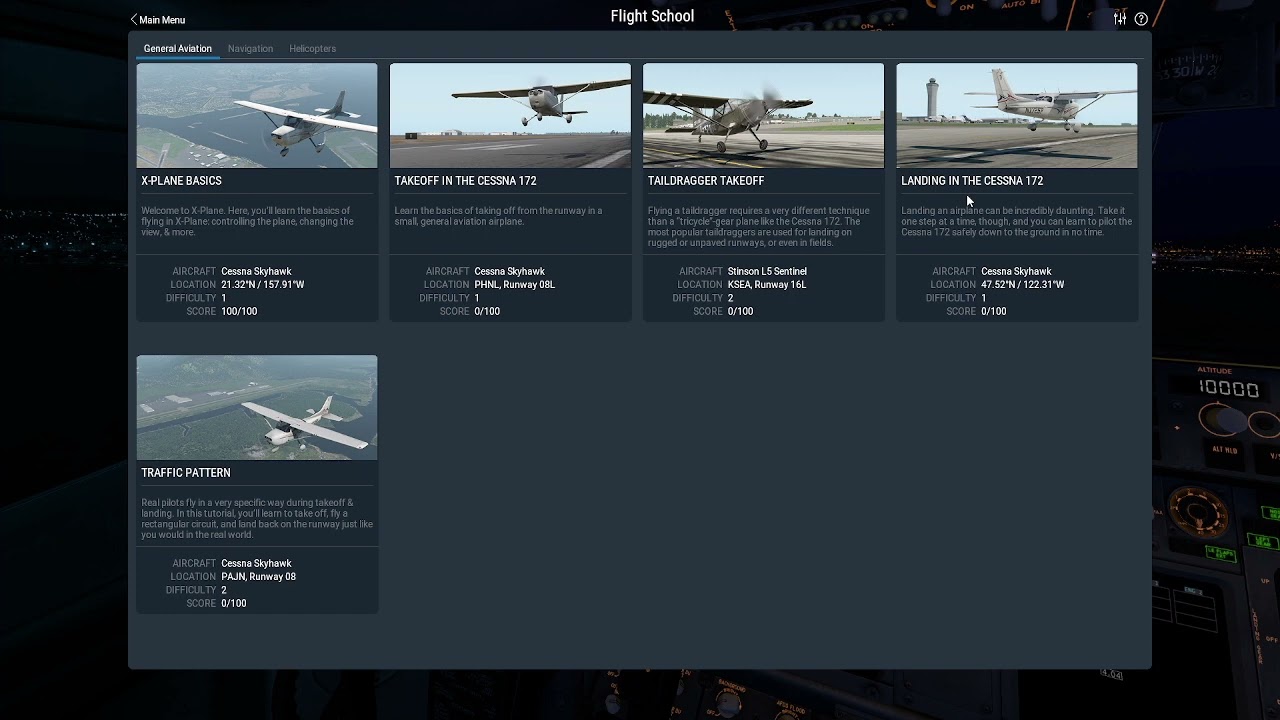Screen dimensions: 1280x720
Task: Click the TAILDRAGGER TAKEOFF title
Action: 706,181
